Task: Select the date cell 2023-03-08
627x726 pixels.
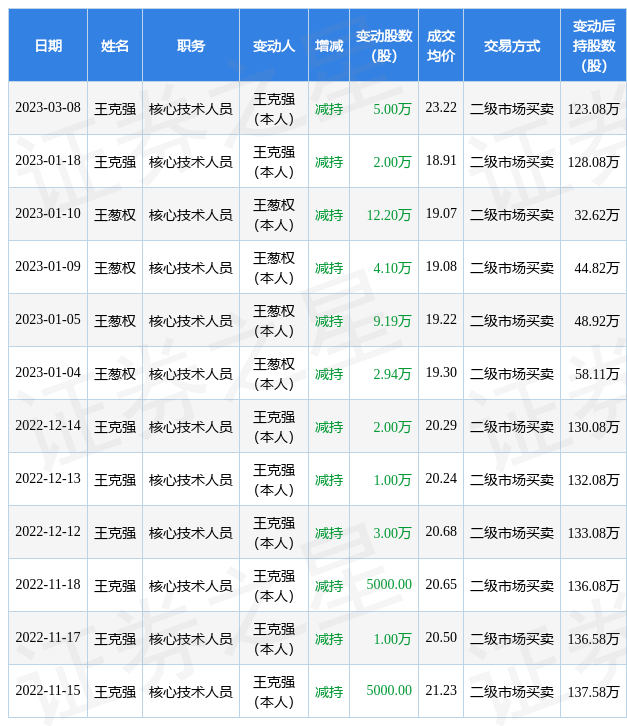Action: [x=48, y=107]
